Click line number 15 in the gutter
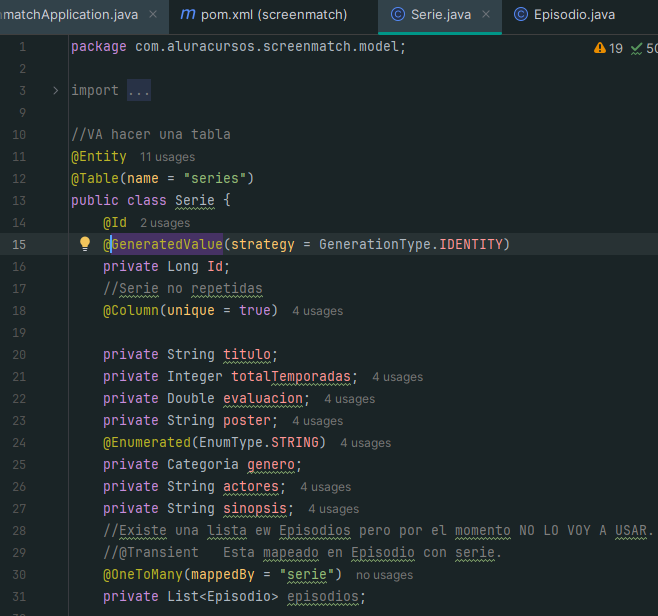The image size is (658, 616). [19, 245]
